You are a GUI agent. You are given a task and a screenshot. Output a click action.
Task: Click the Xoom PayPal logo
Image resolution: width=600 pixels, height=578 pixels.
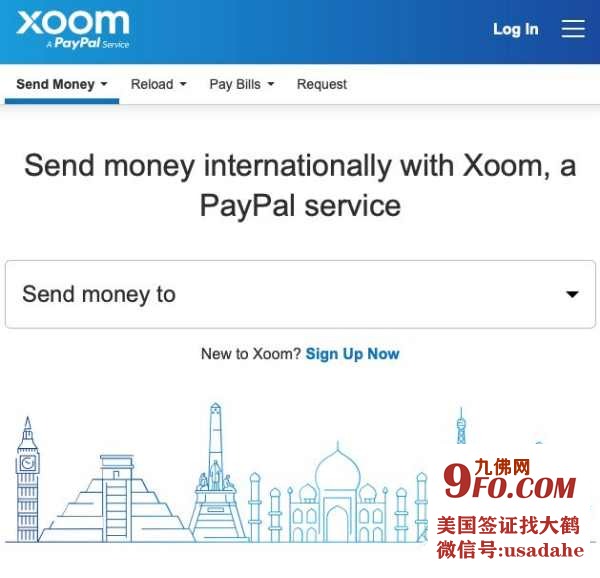tap(73, 30)
